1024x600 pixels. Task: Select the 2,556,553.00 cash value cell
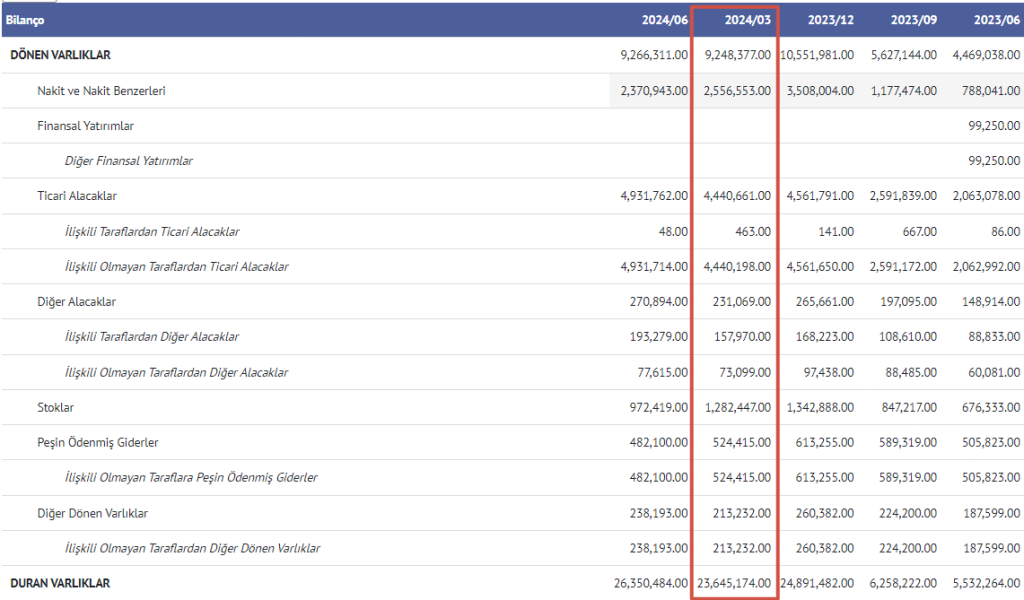click(x=738, y=91)
